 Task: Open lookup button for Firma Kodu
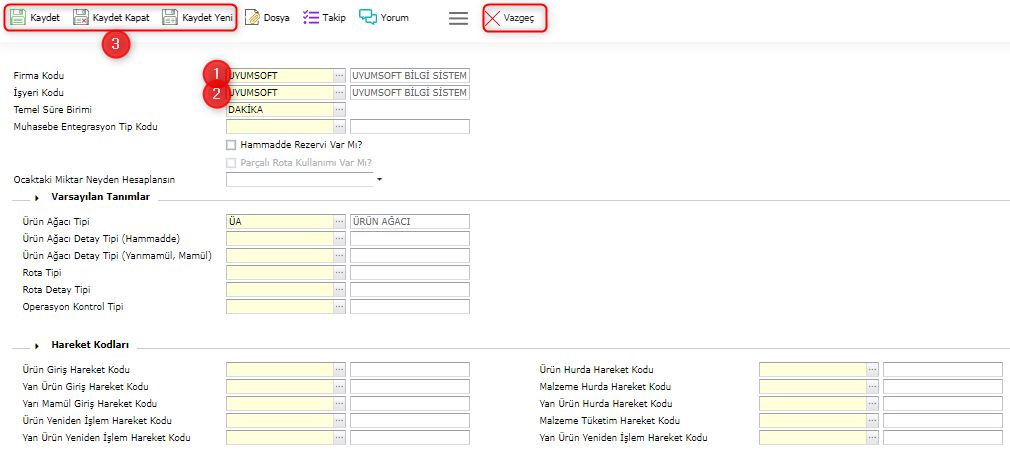pyautogui.click(x=339, y=76)
